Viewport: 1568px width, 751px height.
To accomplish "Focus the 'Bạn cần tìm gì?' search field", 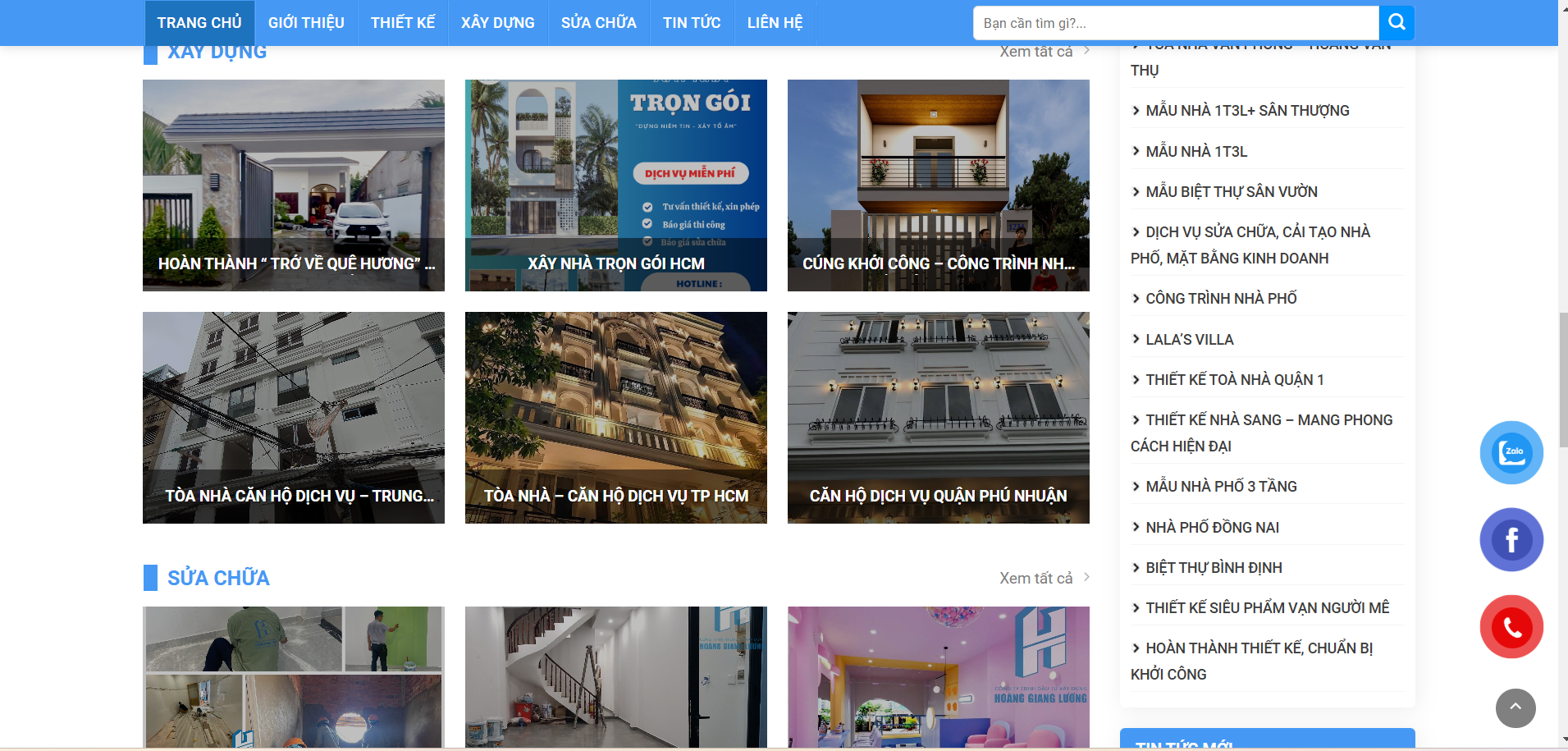I will click(x=1175, y=23).
